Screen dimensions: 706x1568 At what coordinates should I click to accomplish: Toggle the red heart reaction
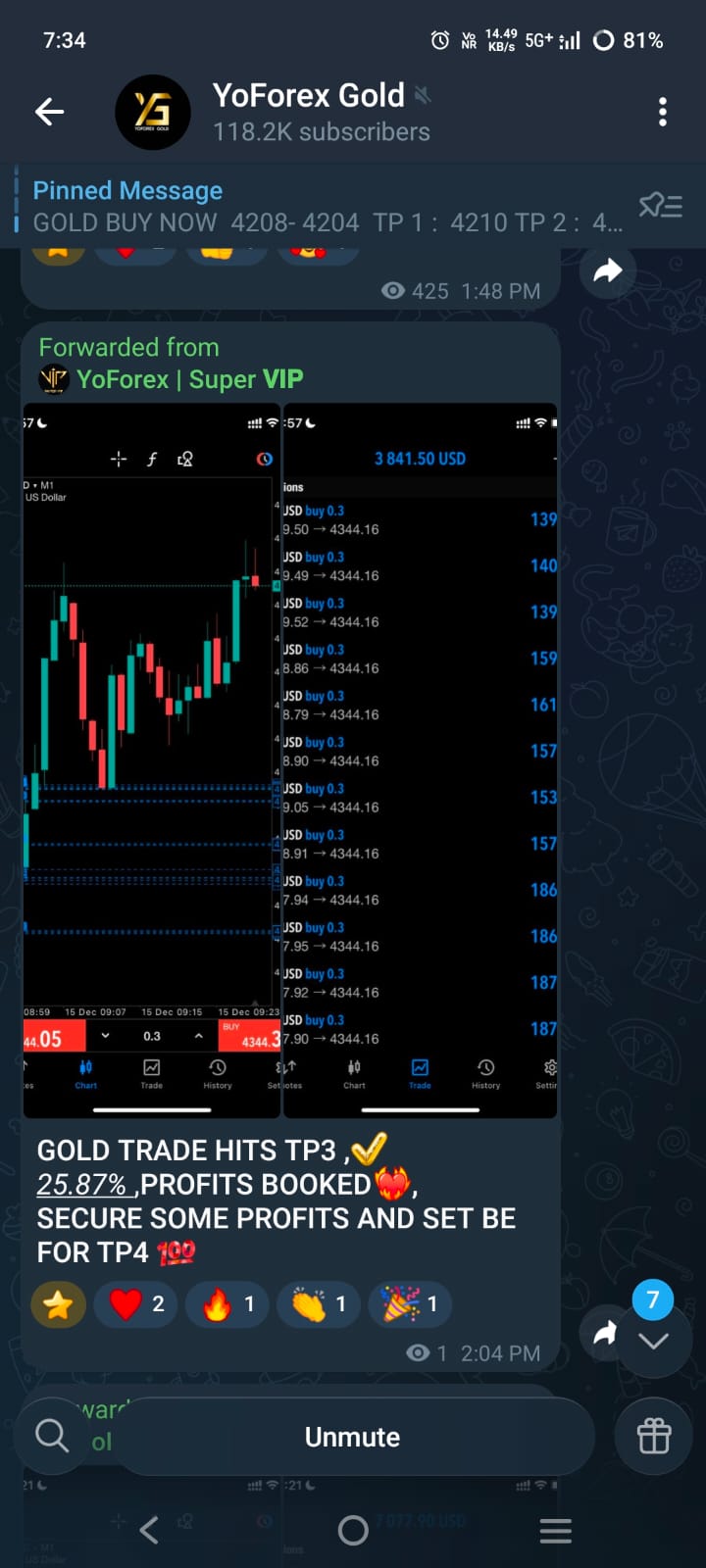pos(137,1304)
